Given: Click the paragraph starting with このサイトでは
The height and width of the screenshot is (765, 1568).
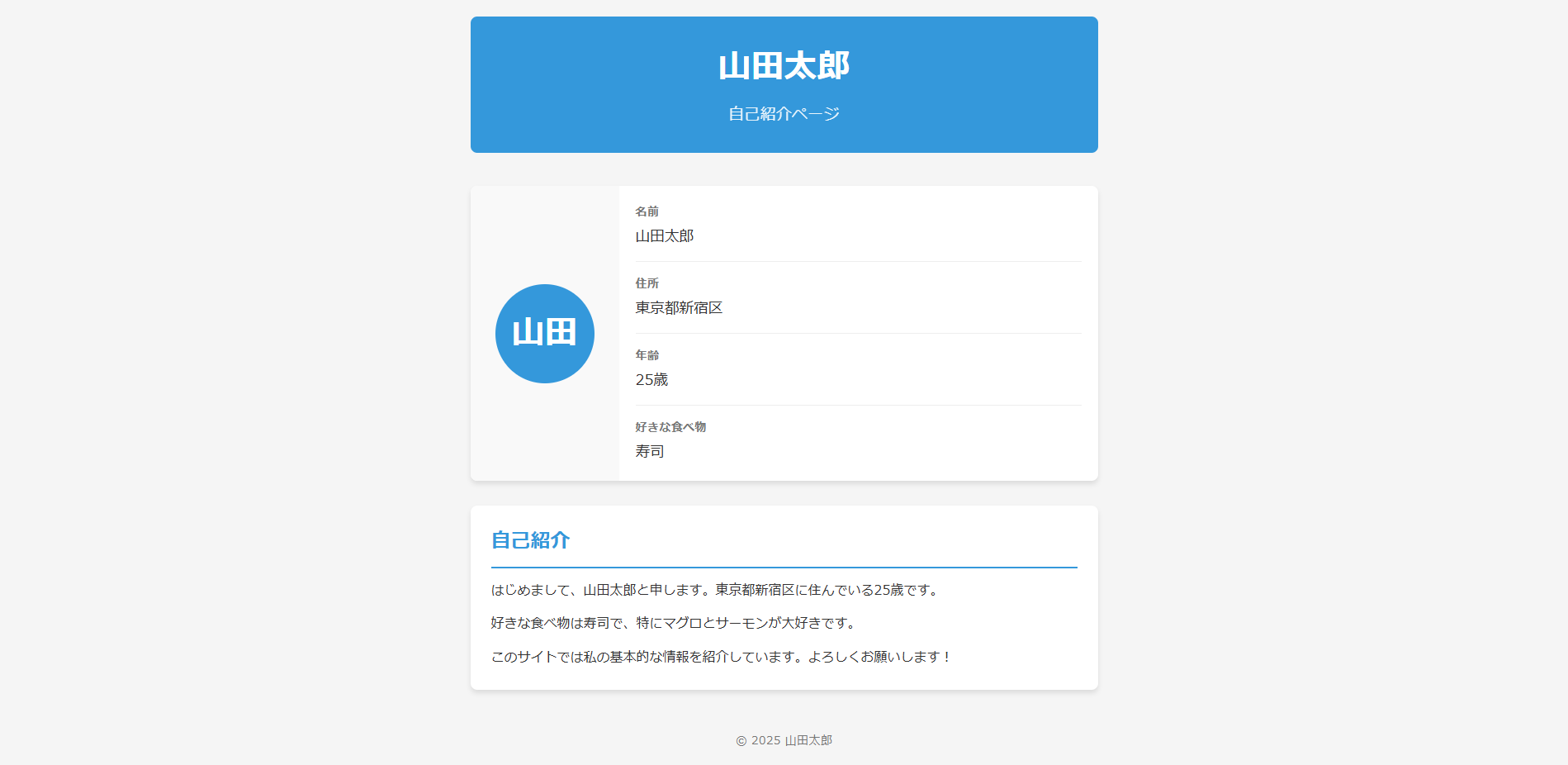Looking at the screenshot, I should [x=721, y=657].
